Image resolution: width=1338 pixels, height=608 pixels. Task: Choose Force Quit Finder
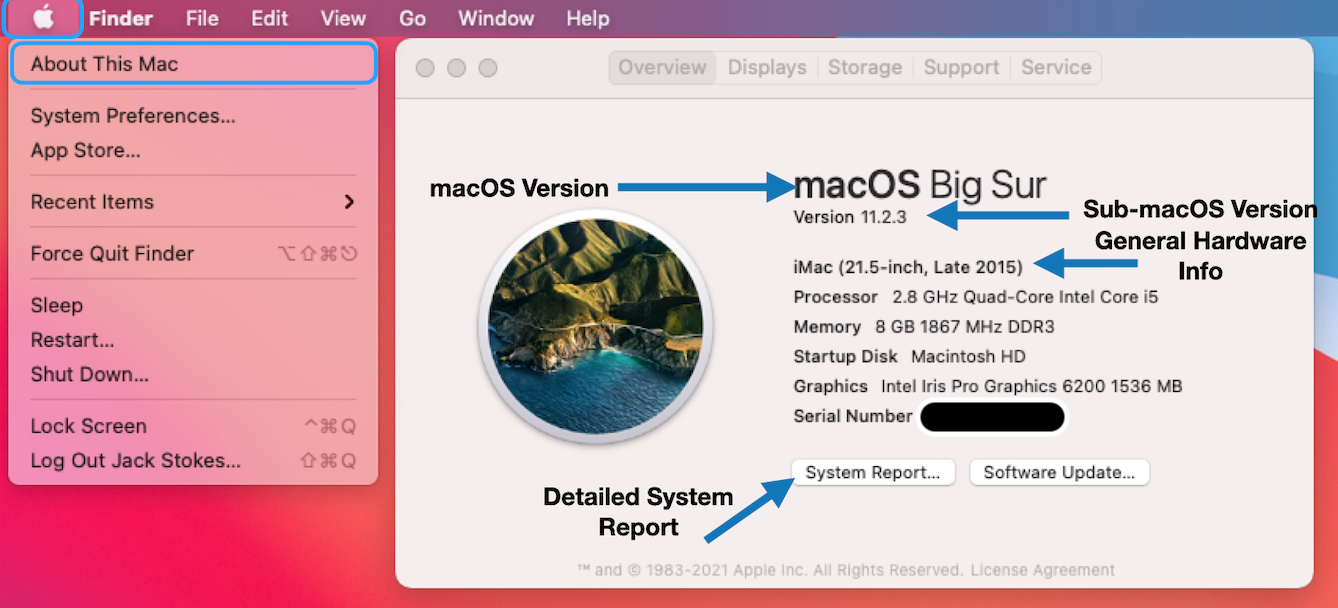point(194,254)
